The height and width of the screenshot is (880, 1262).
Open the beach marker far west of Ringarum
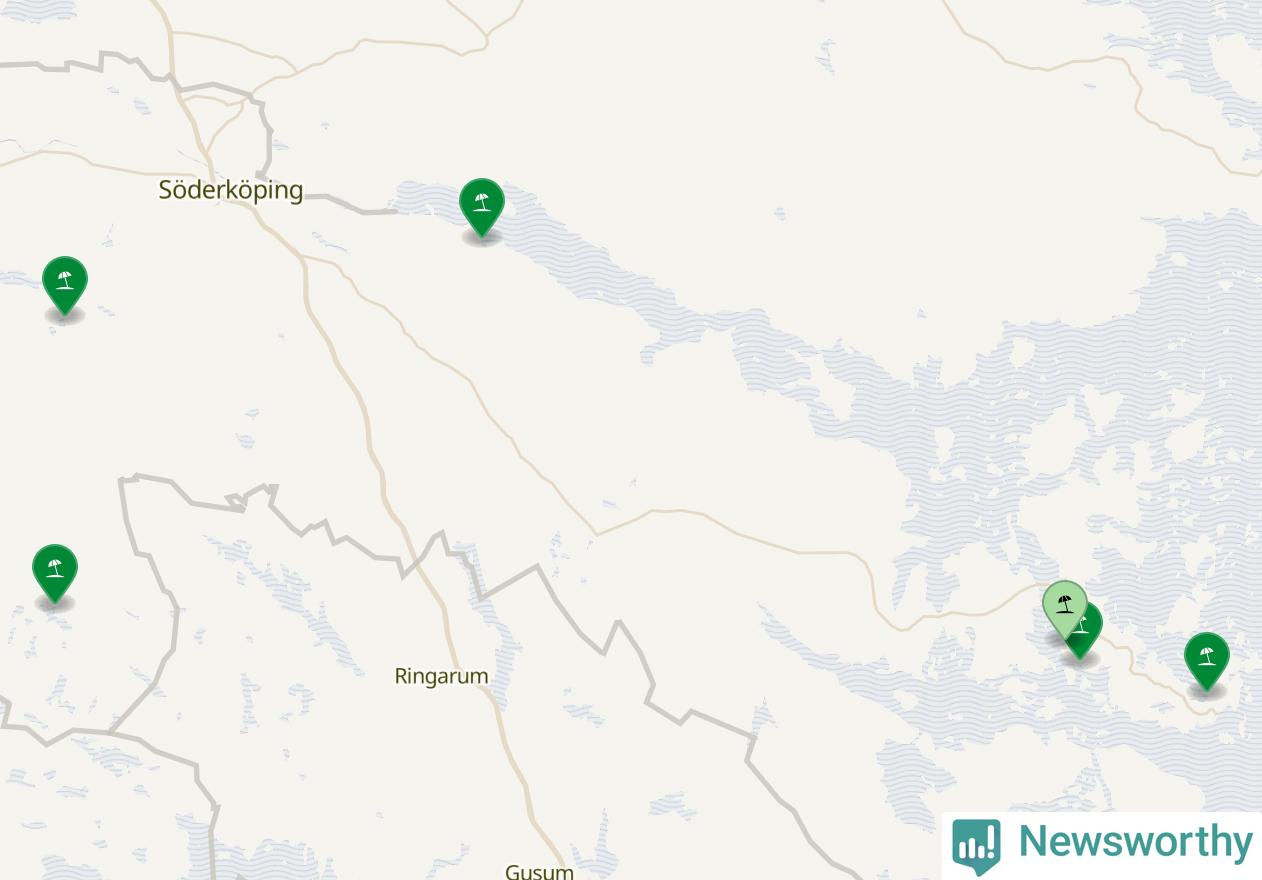(54, 573)
